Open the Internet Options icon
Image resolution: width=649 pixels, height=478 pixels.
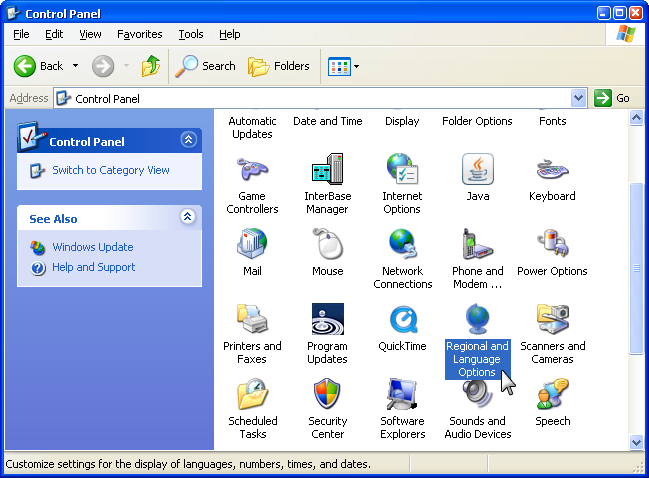click(402, 168)
